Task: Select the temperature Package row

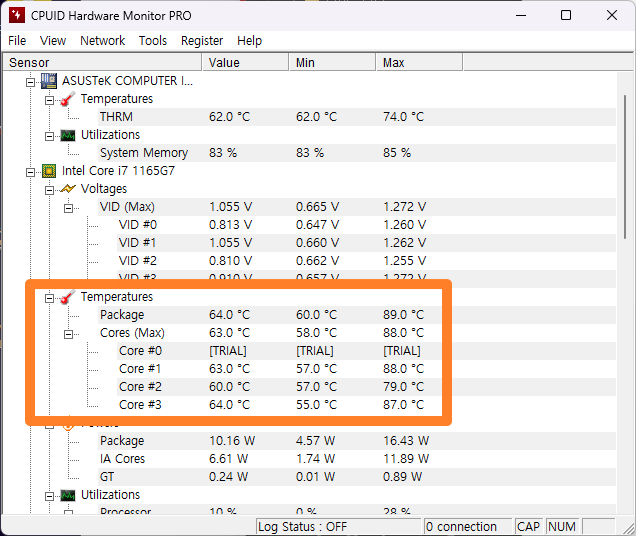Action: click(357, 315)
